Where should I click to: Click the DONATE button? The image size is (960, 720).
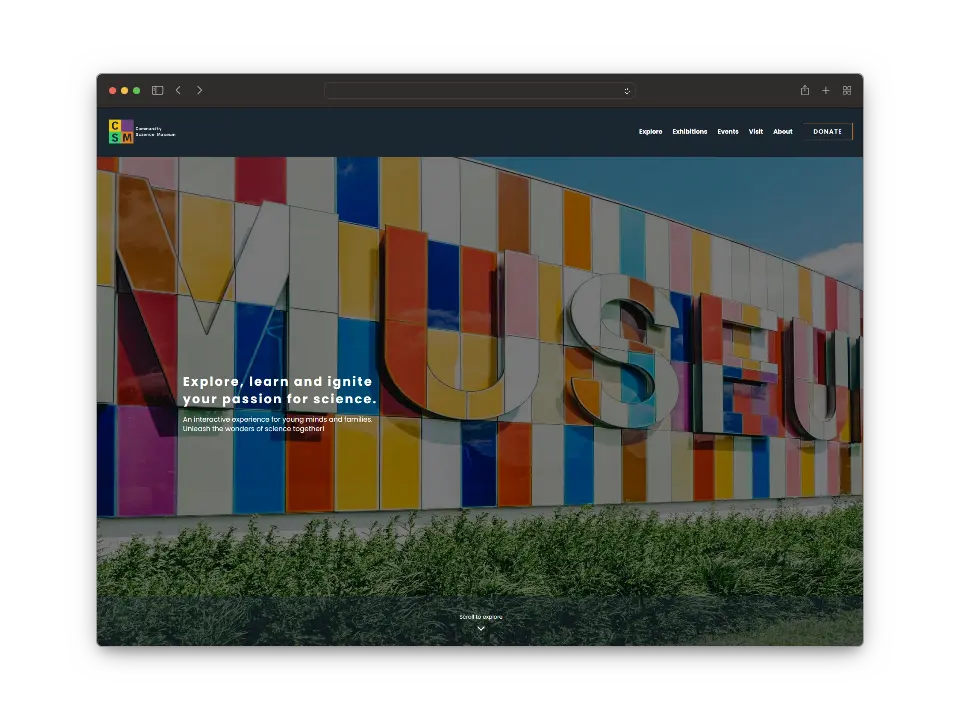pyautogui.click(x=828, y=132)
